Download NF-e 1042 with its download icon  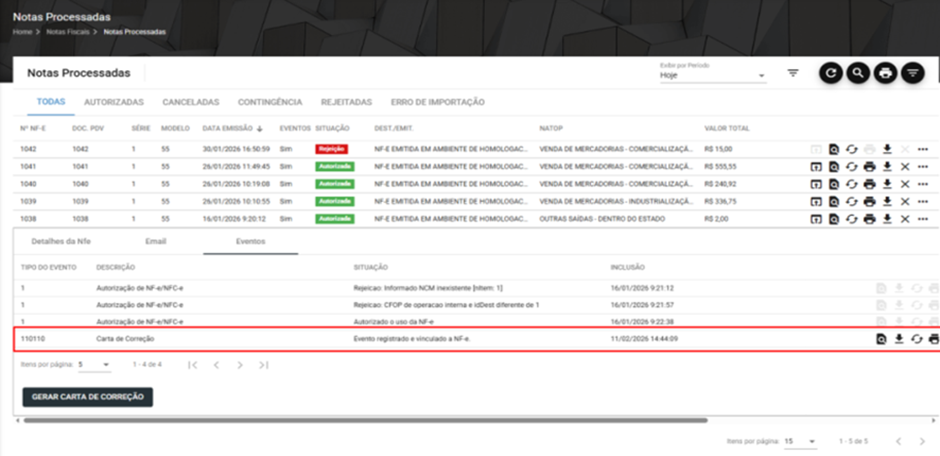(888, 149)
